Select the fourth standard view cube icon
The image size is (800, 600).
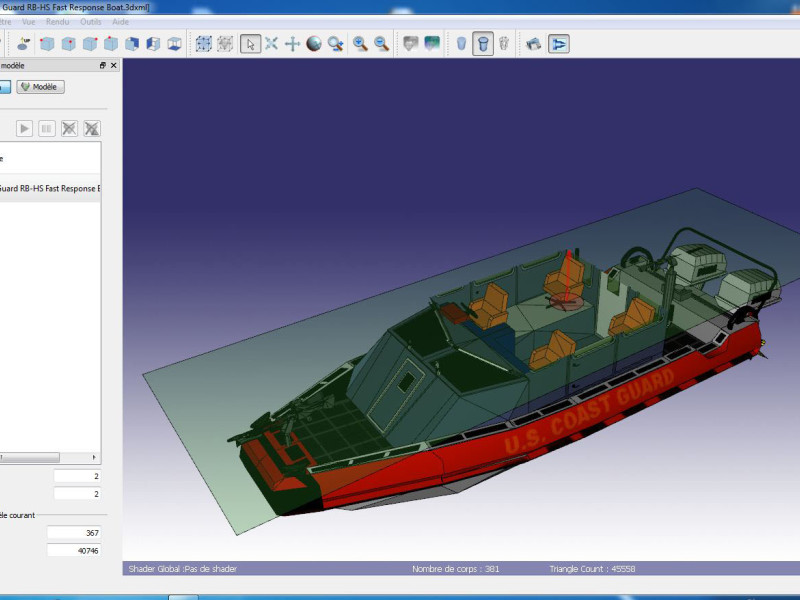click(x=111, y=44)
